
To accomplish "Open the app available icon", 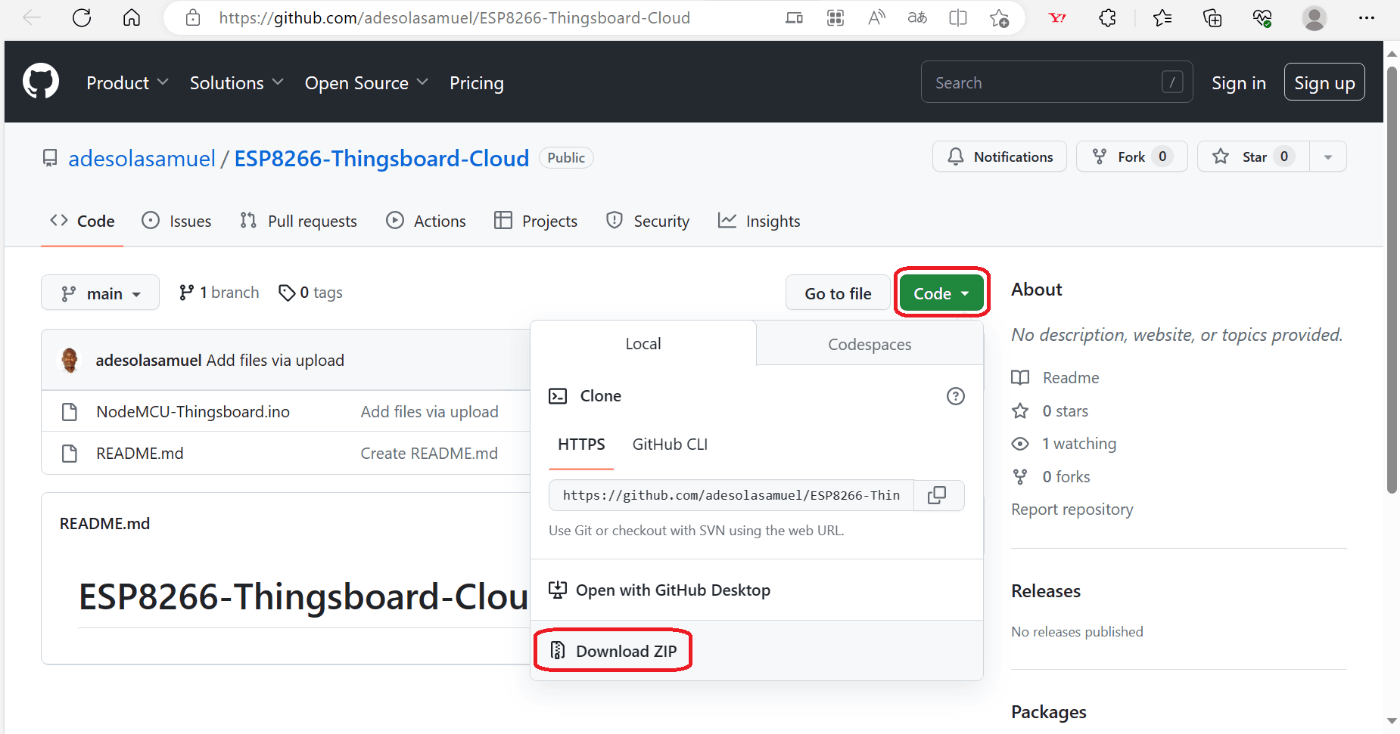I will click(794, 18).
